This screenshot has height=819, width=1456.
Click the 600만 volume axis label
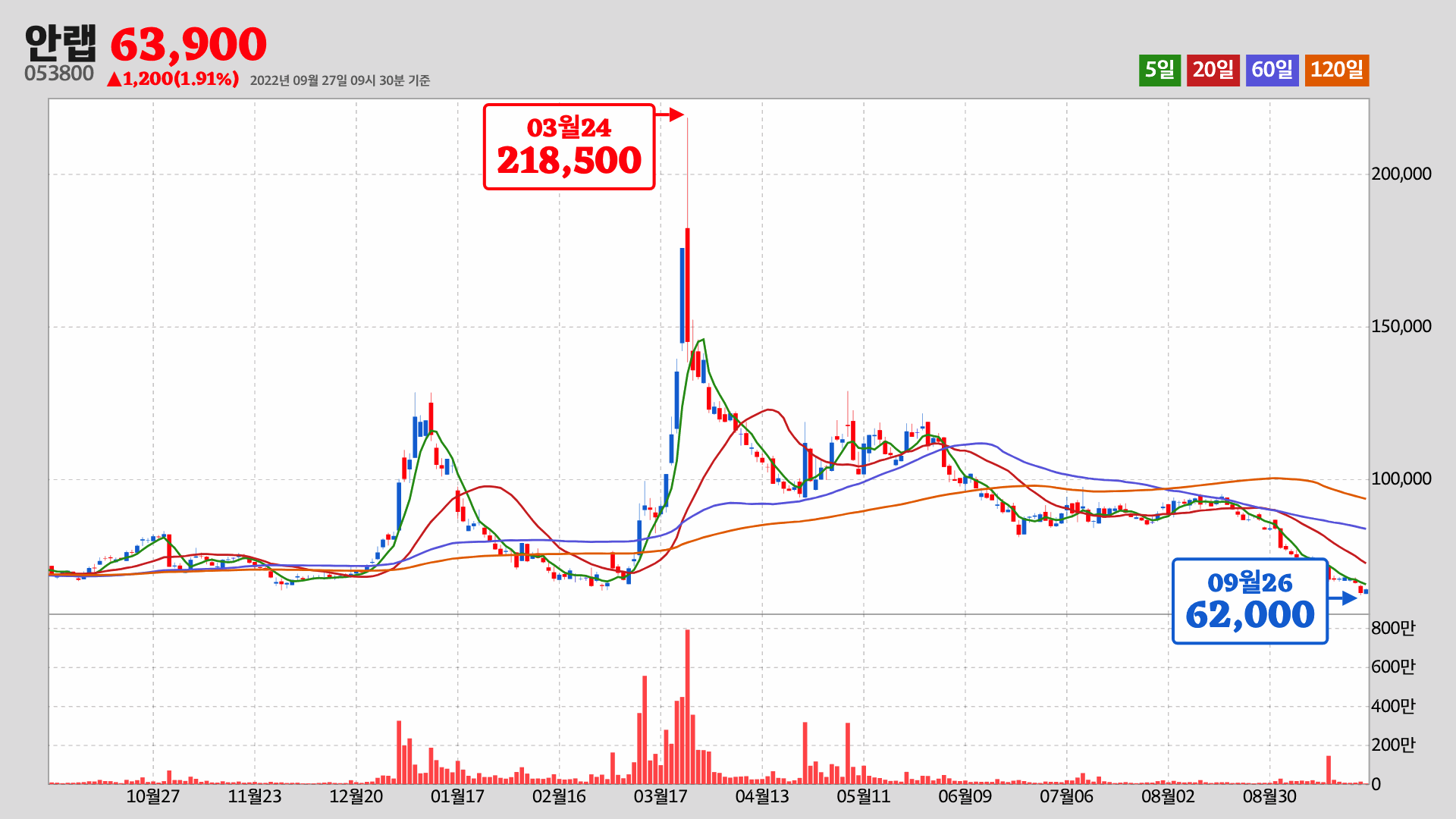point(1393,667)
